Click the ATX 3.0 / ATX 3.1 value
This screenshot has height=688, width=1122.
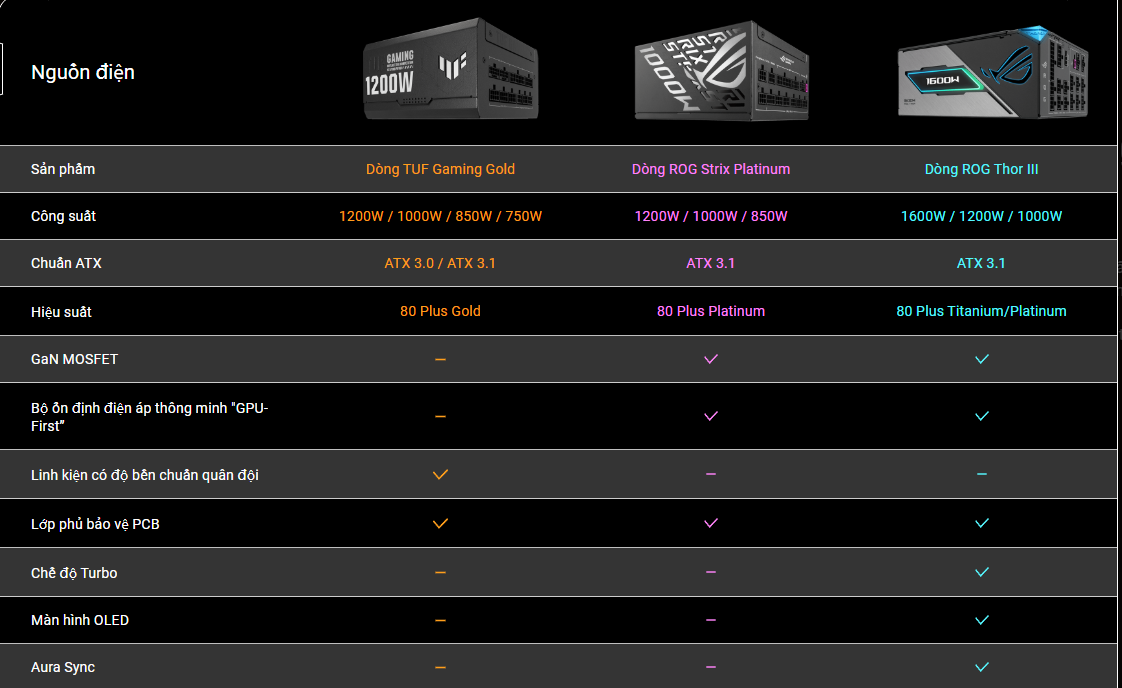tap(440, 263)
